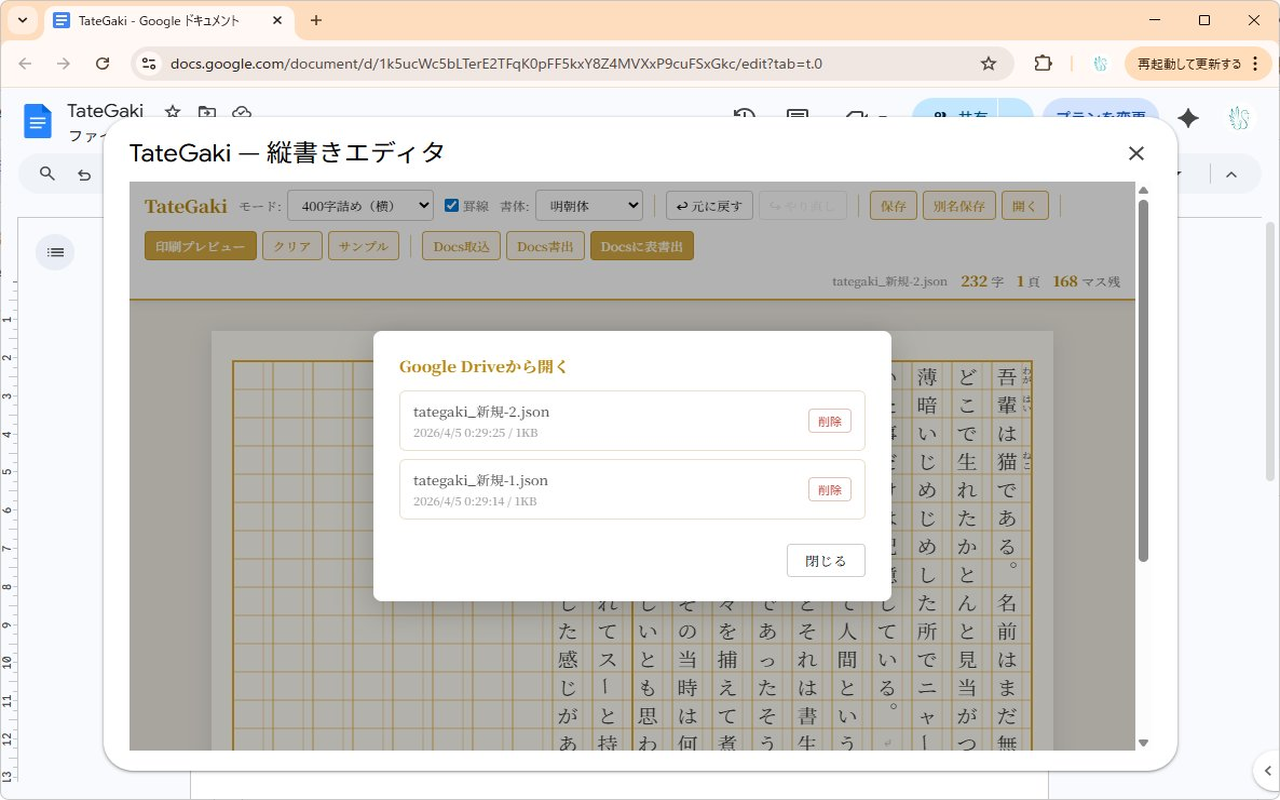The image size is (1280, 800).
Task: Click the 168 マス残 counter
Action: tap(1086, 281)
